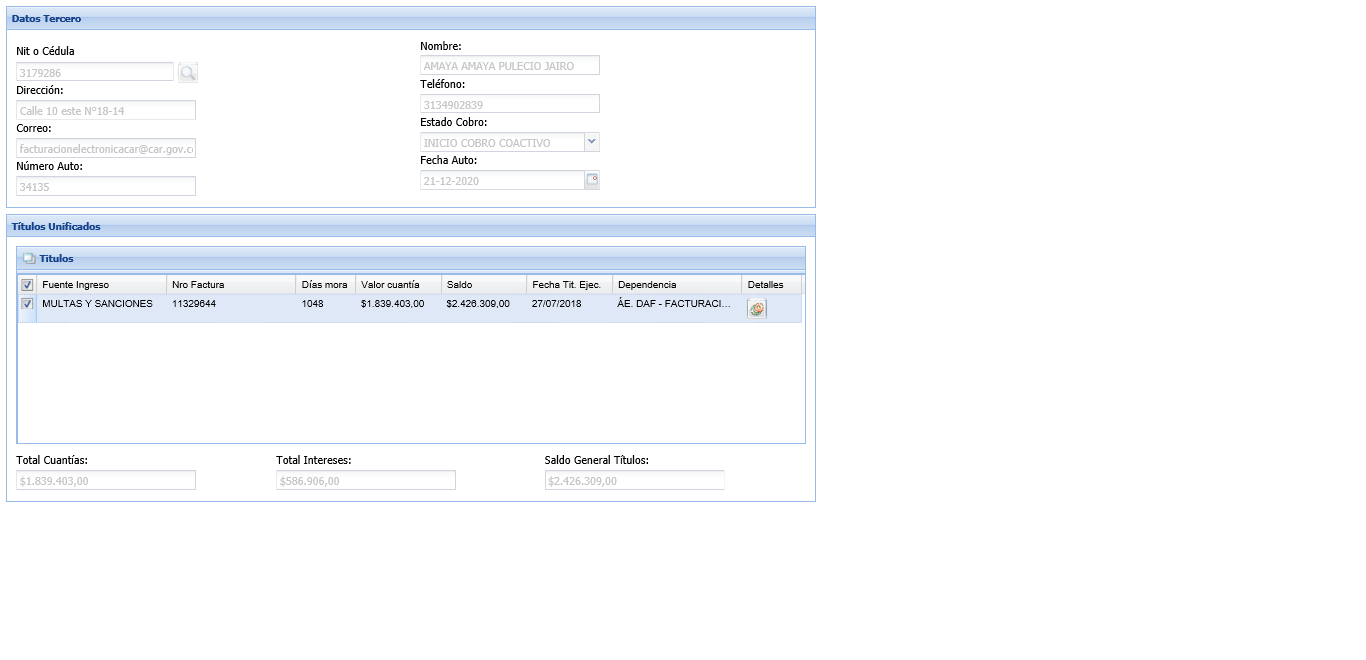The width and height of the screenshot is (1366, 660).
Task: Sort by Nro Factura column header
Action: coord(230,285)
